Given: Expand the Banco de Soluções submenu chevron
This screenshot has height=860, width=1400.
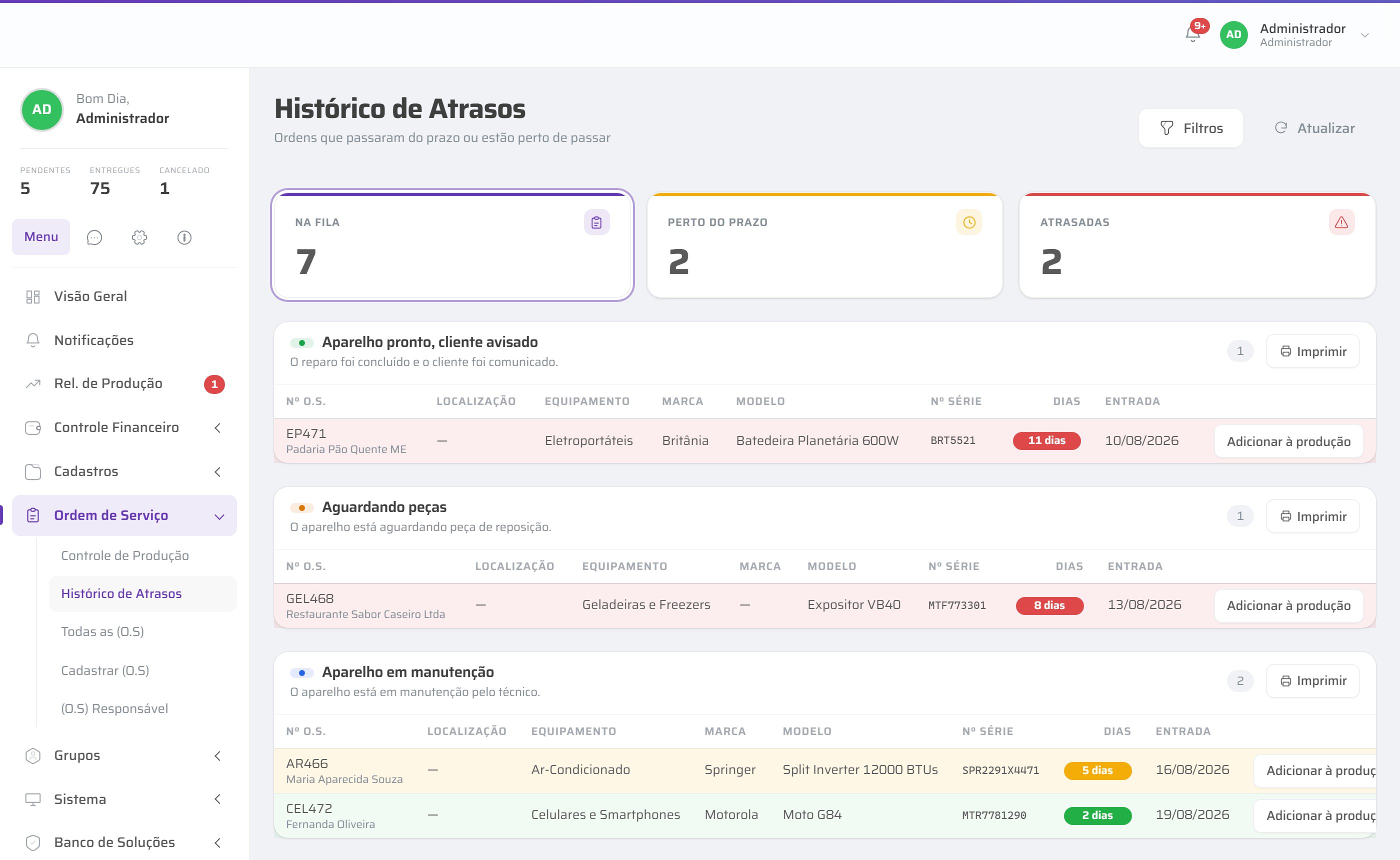Looking at the screenshot, I should tap(217, 843).
